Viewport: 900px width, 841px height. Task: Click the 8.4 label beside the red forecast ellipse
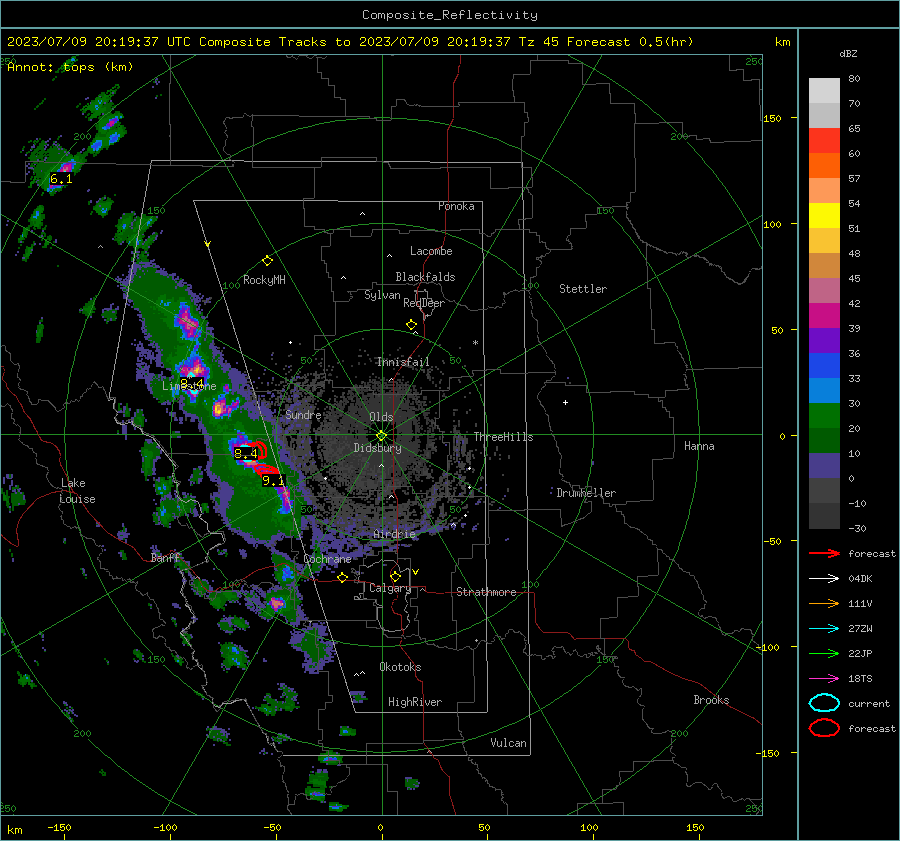246,454
